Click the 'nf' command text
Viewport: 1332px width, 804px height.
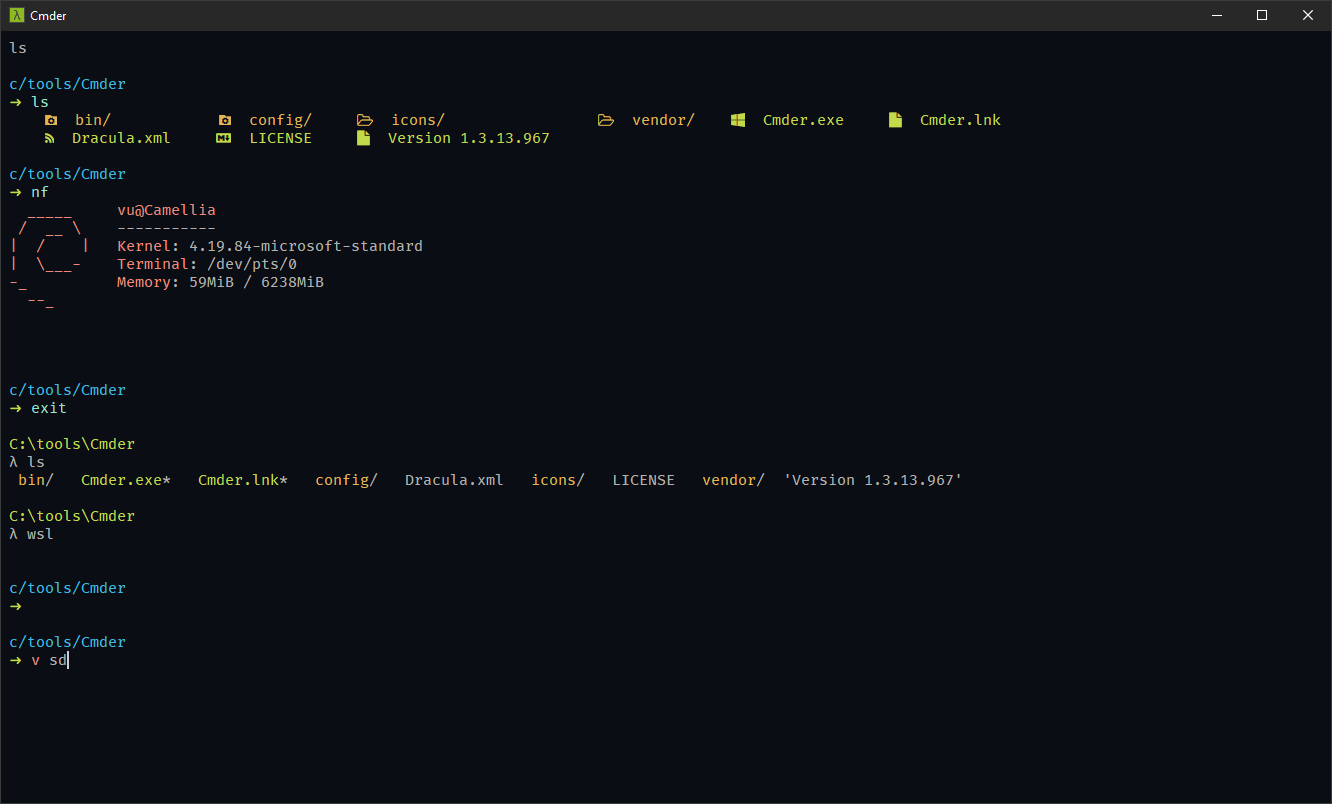tap(40, 192)
